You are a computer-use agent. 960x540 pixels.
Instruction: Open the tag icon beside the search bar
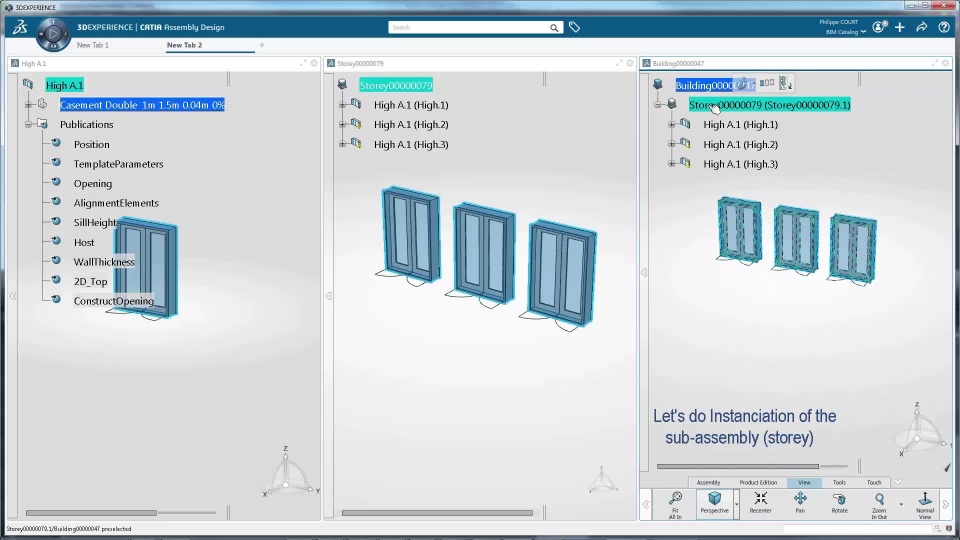[x=574, y=27]
